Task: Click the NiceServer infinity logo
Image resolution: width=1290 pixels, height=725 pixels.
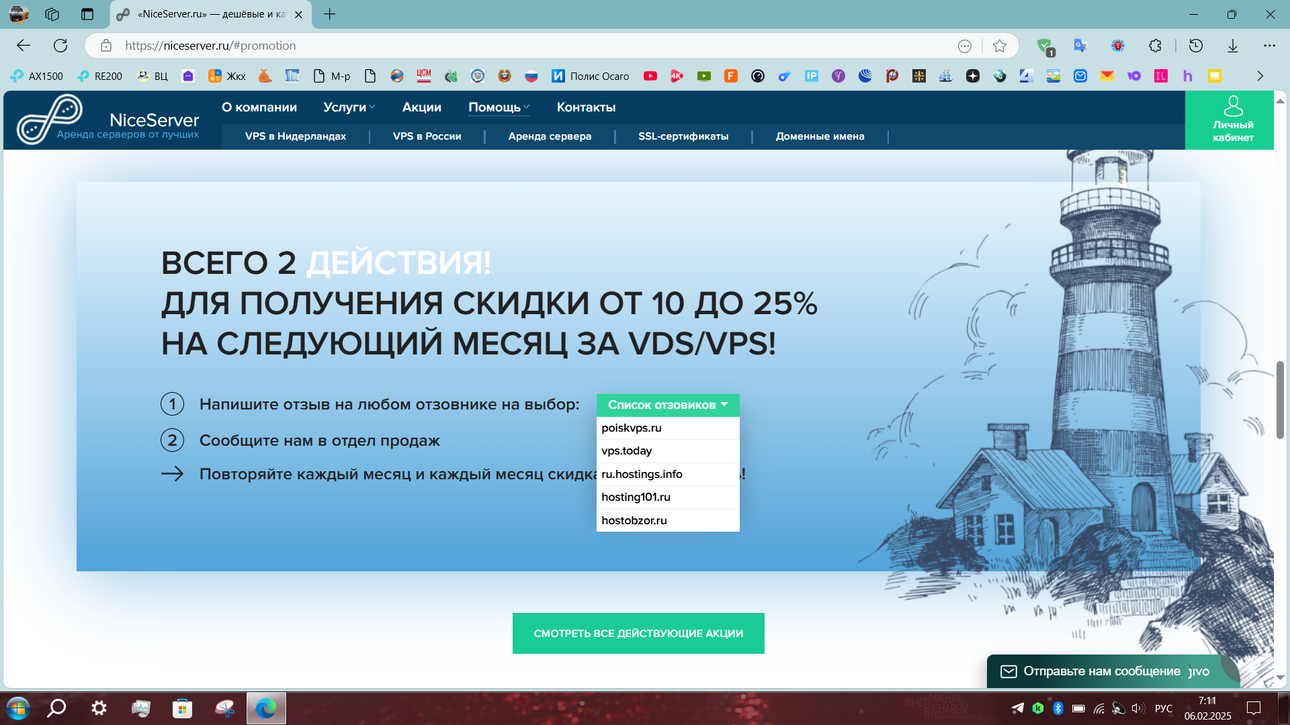Action: [49, 119]
